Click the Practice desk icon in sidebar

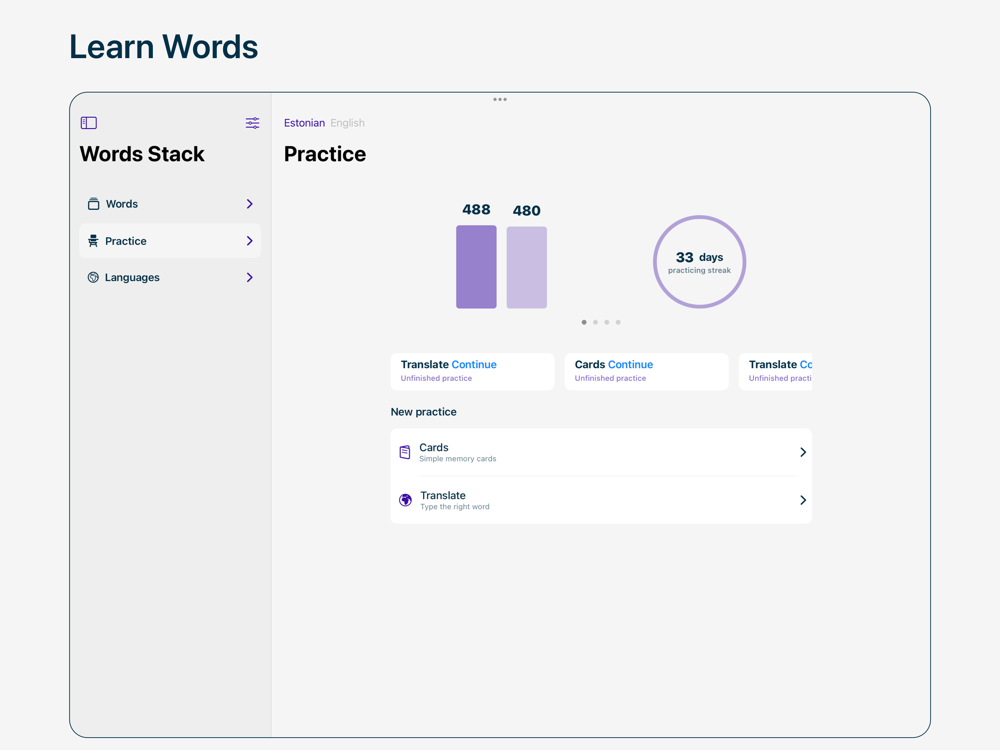93,241
